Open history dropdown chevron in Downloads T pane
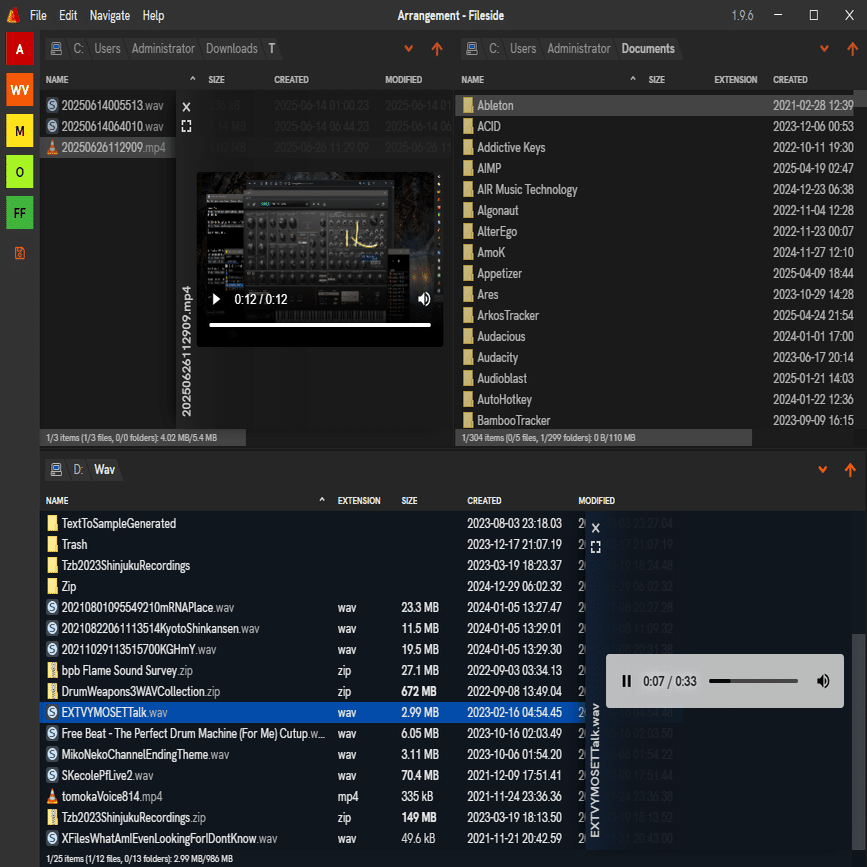 409,49
